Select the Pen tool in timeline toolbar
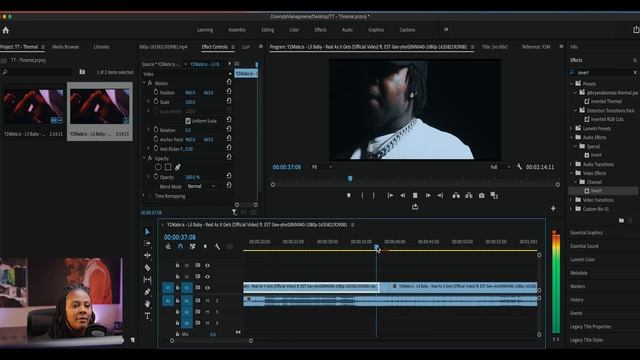Image resolution: width=640 pixels, height=360 pixels. click(x=147, y=292)
